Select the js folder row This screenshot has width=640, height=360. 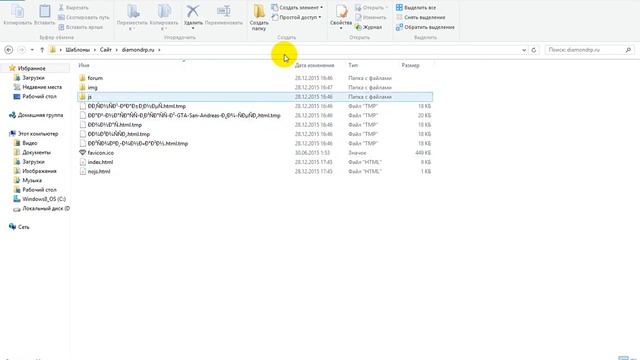click(x=255, y=97)
